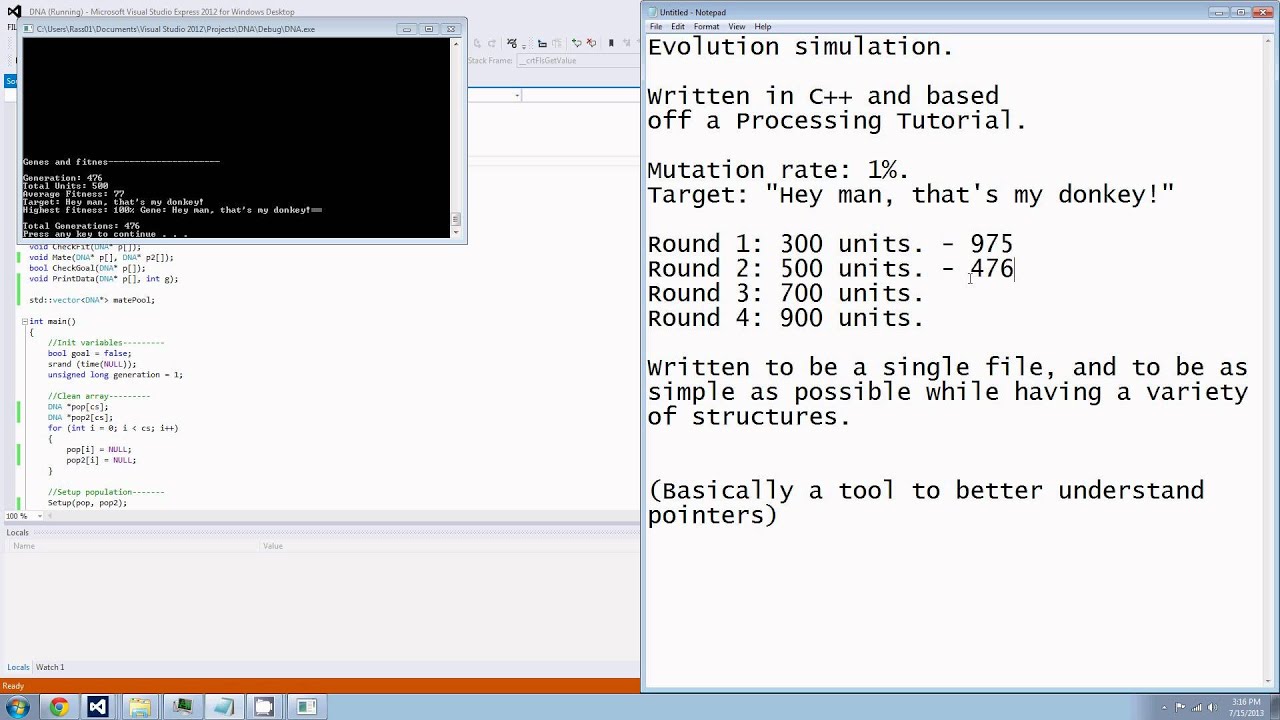Click 'Setup(pop, pop2);' code line

[87, 503]
